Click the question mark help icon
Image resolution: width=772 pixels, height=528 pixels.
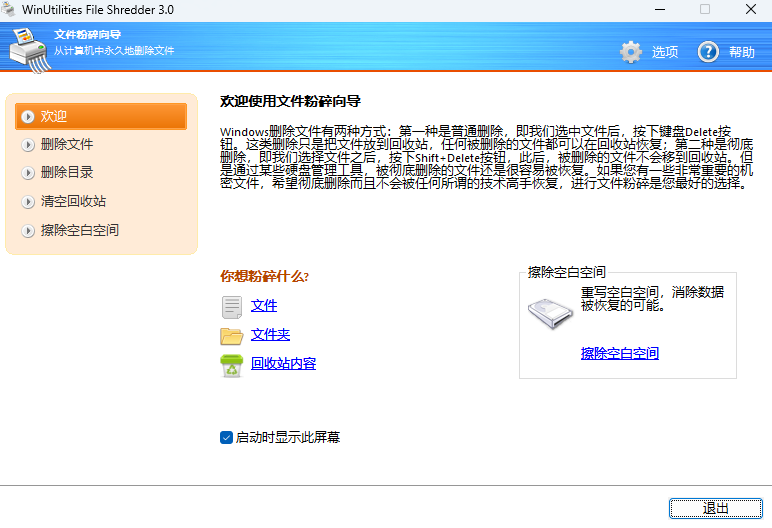click(x=708, y=52)
